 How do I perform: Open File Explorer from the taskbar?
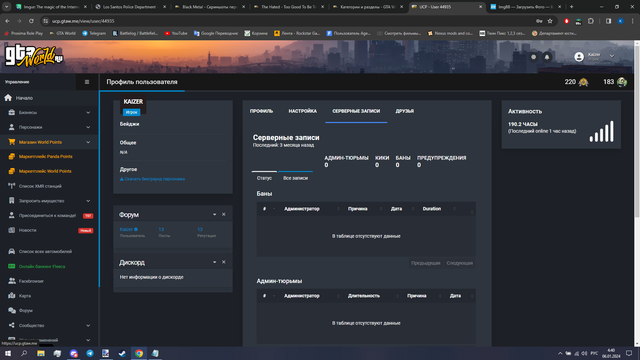click(41, 353)
